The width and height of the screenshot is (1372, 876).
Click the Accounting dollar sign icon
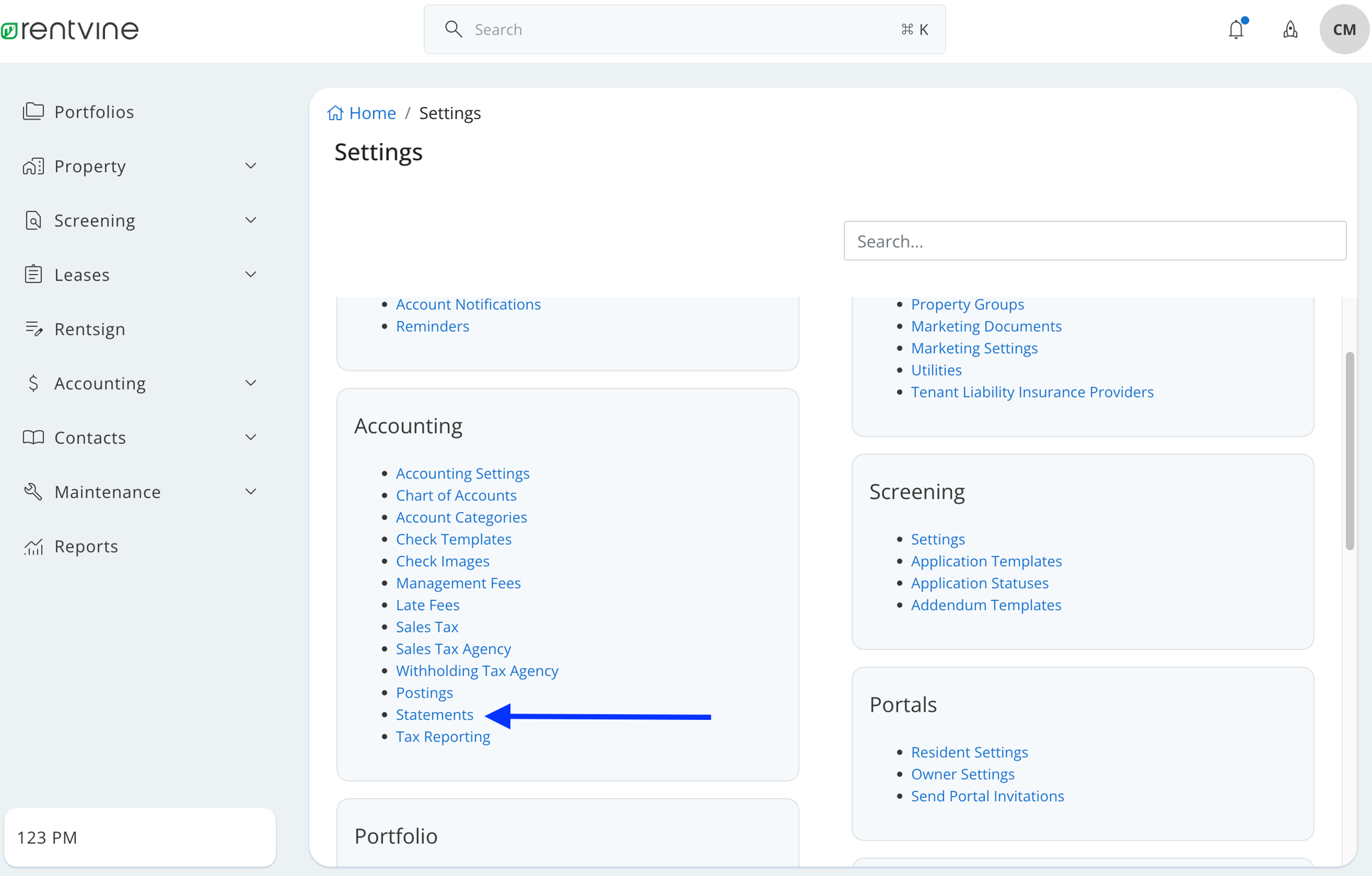(33, 383)
